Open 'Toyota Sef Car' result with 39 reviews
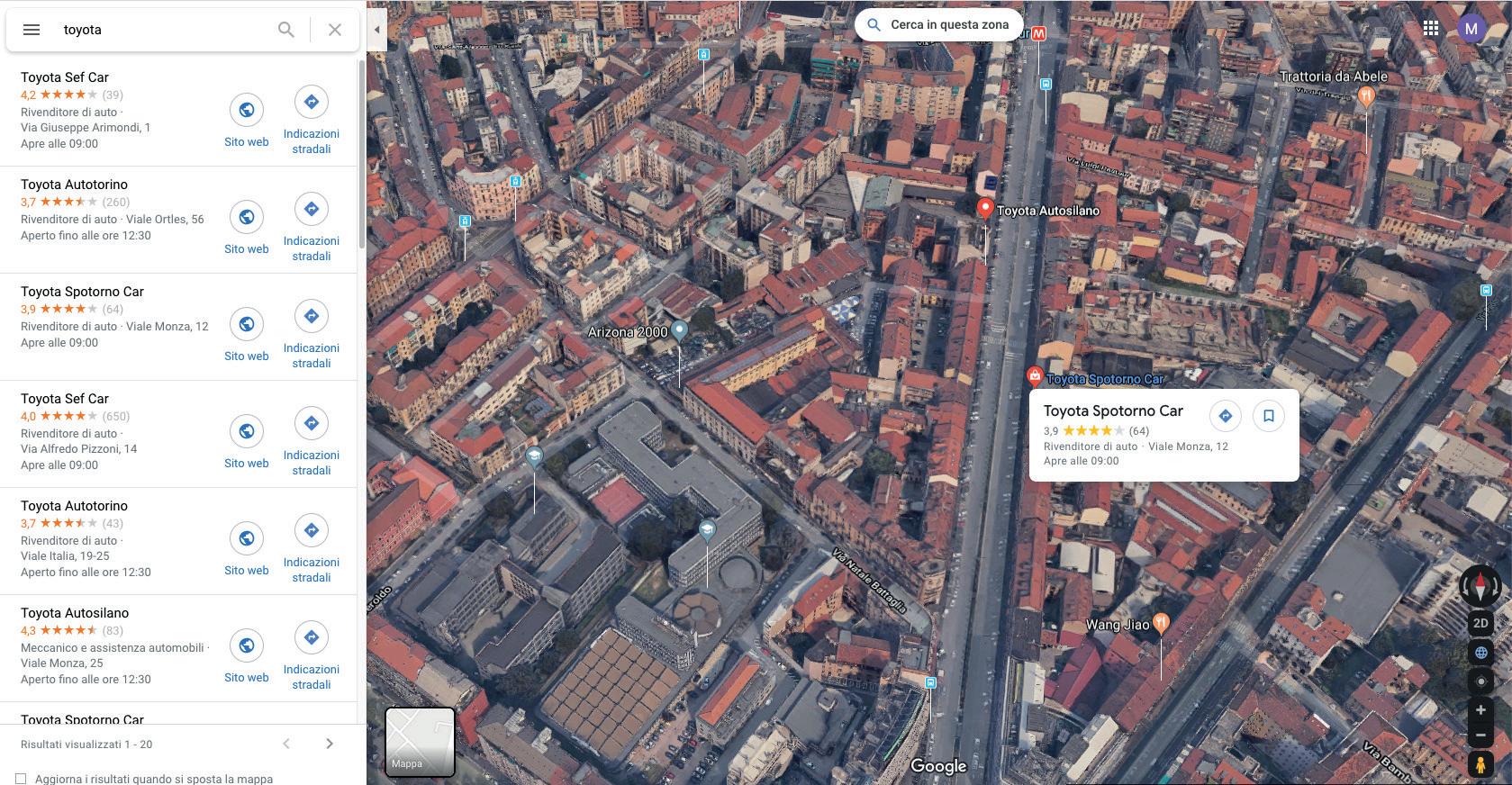The image size is (1512, 785). [x=65, y=77]
